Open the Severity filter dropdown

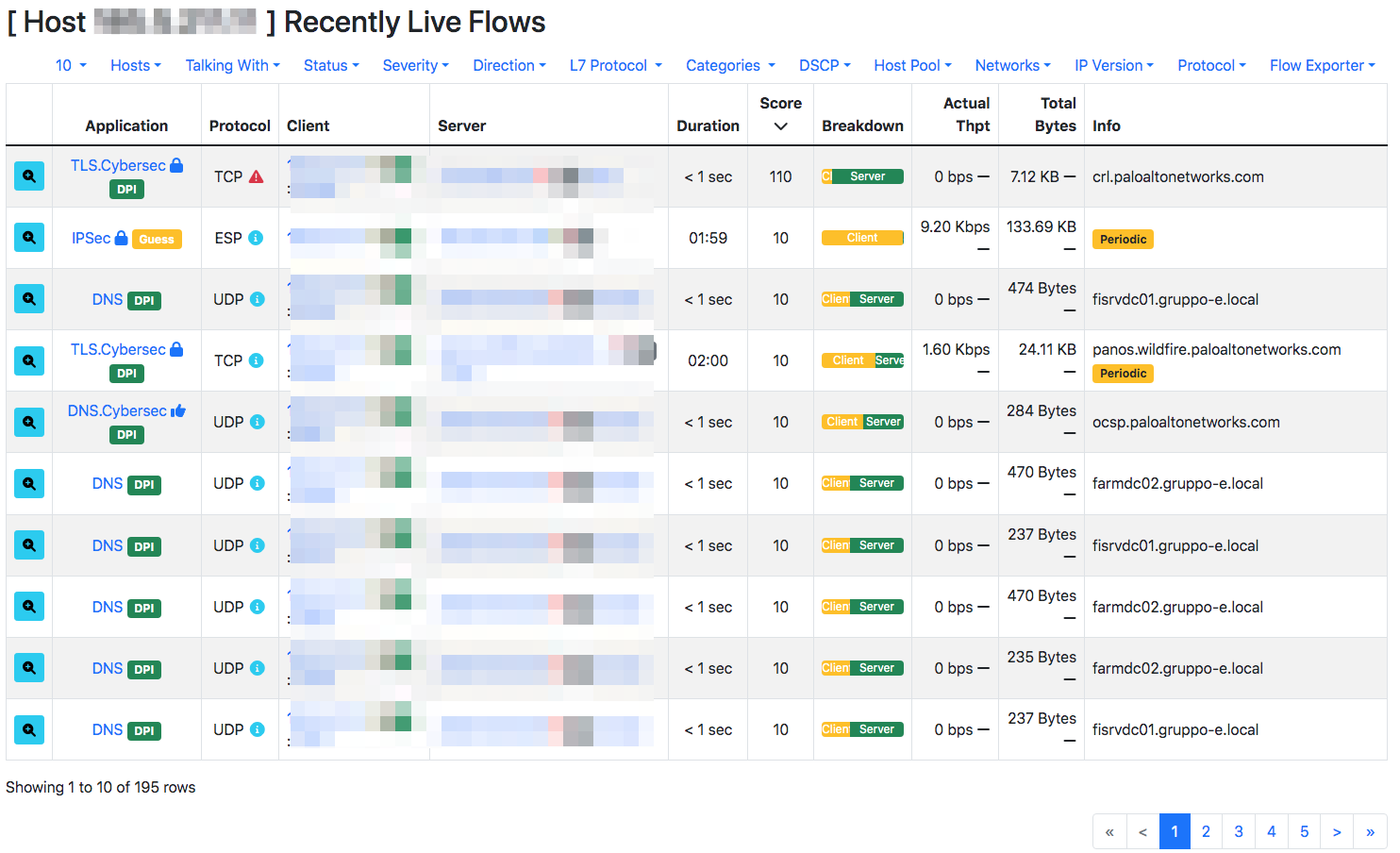tap(415, 65)
